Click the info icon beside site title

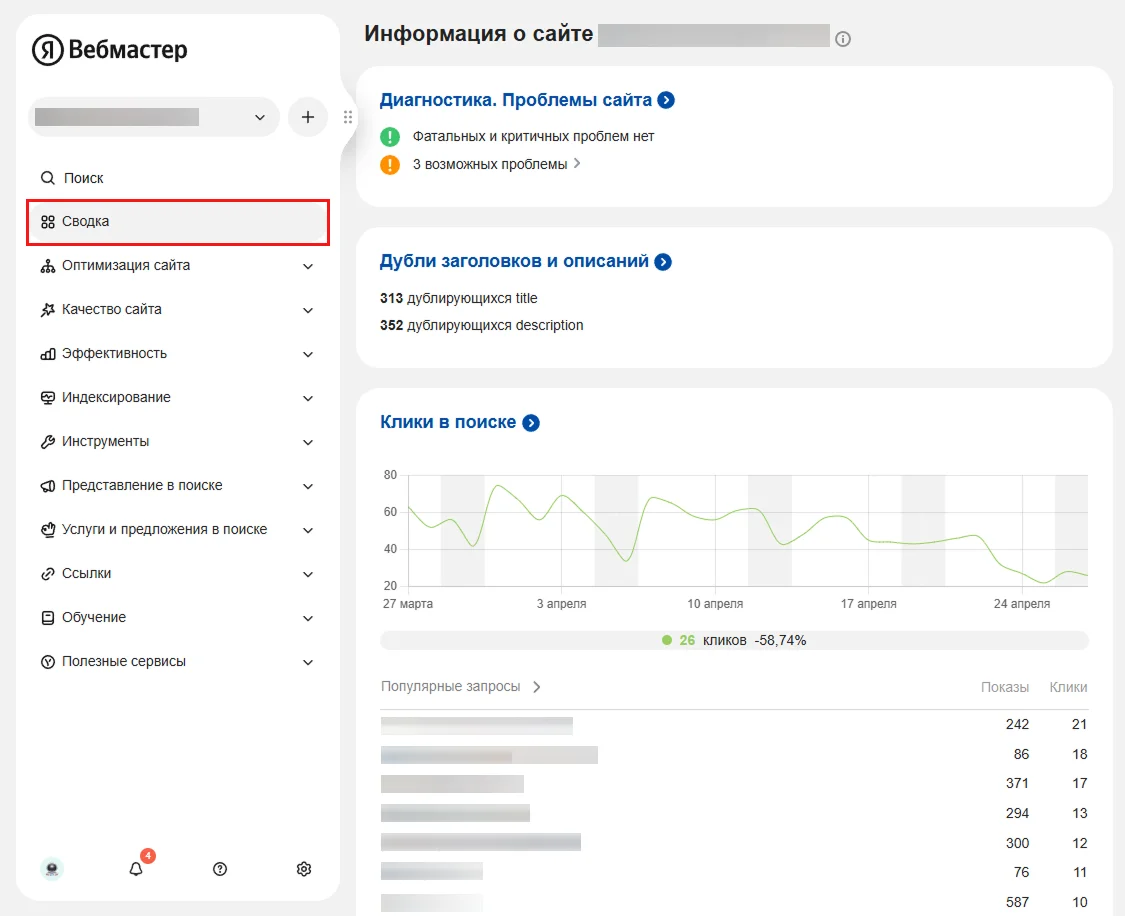coord(843,39)
